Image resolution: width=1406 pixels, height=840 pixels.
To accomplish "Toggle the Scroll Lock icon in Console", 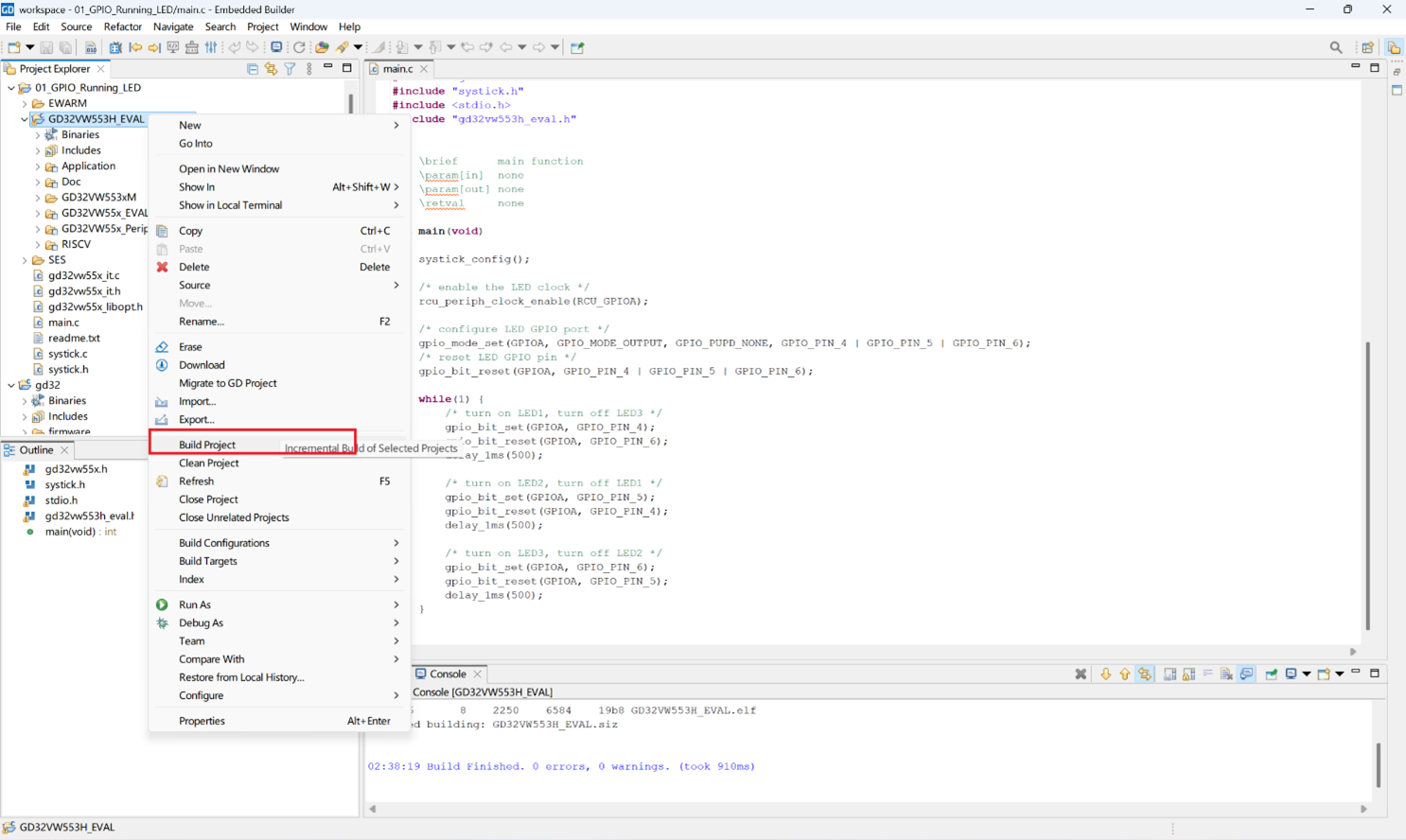I will tap(1189, 674).
